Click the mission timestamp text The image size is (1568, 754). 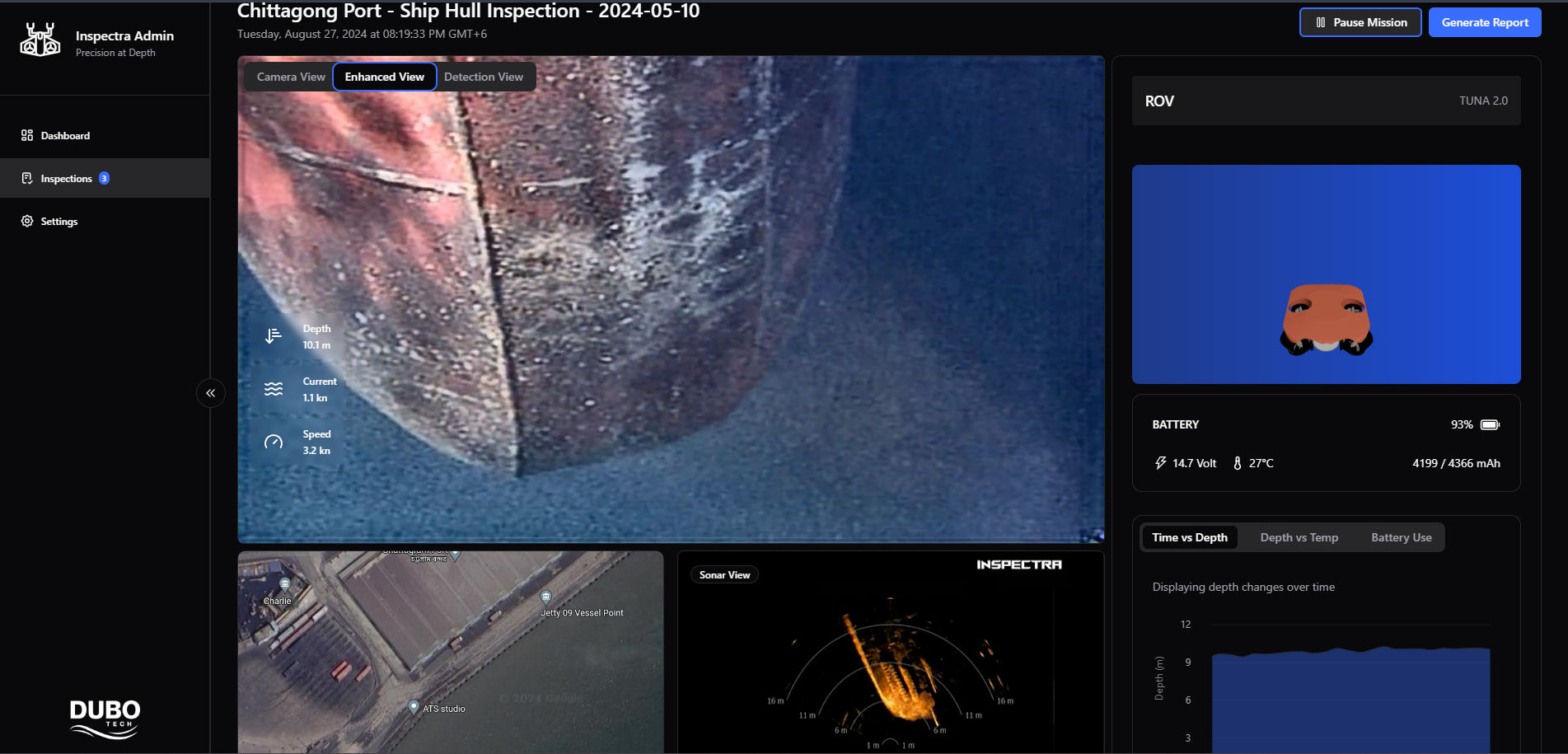tap(362, 34)
